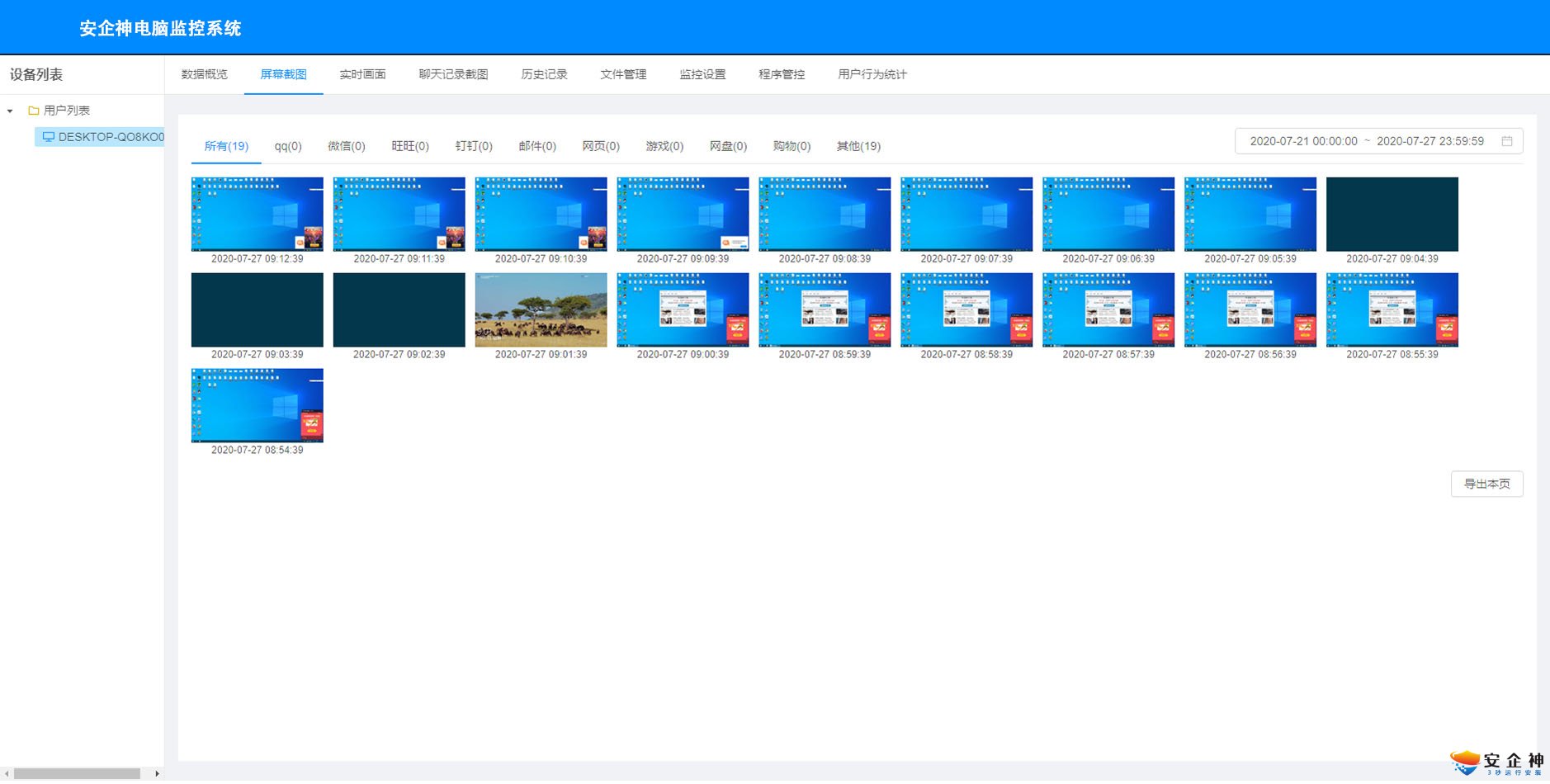This screenshot has height=784, width=1550.
Task: Open the screenshot taken at 08:57:39
Action: (1108, 309)
